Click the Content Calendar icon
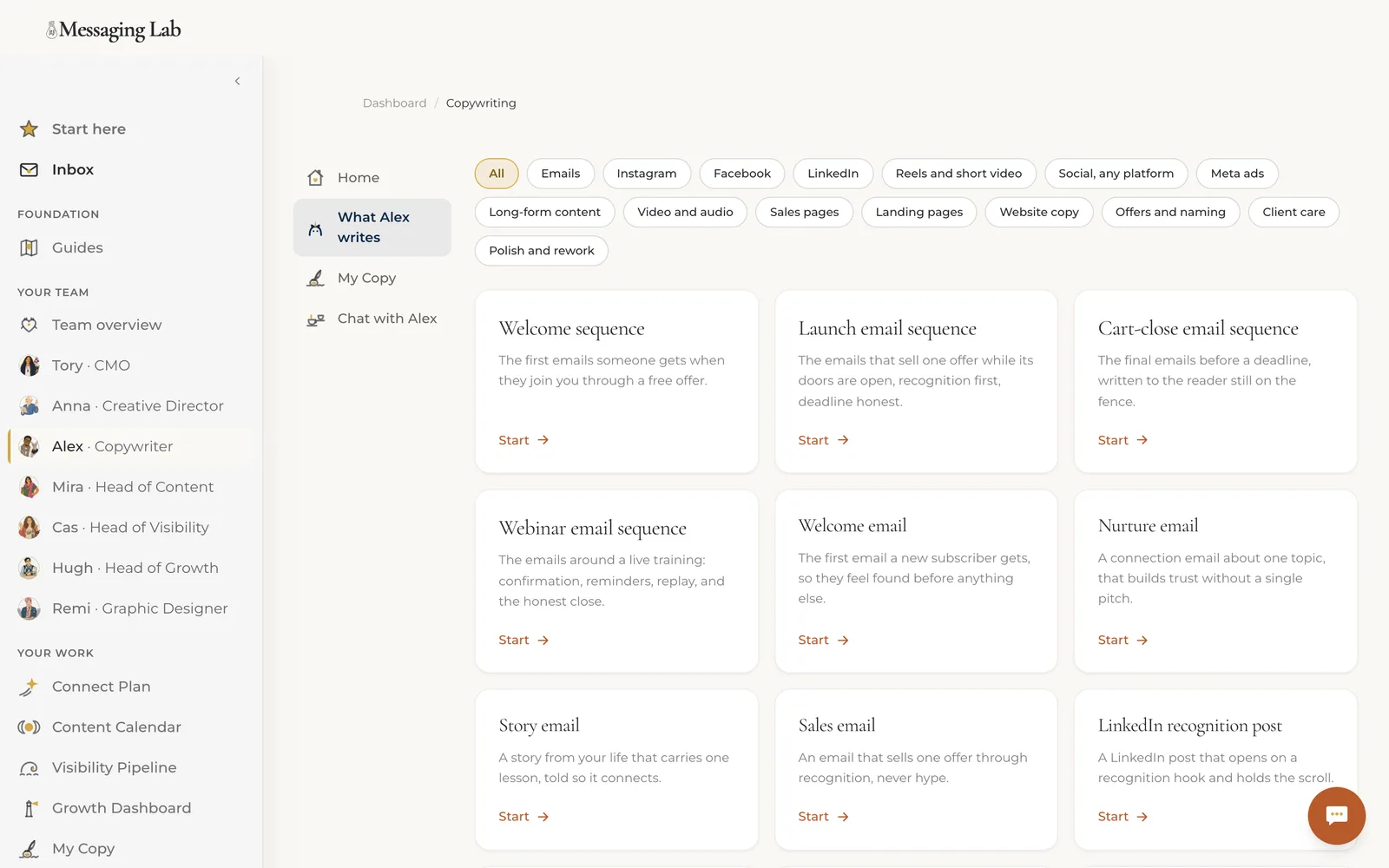 [x=29, y=727]
